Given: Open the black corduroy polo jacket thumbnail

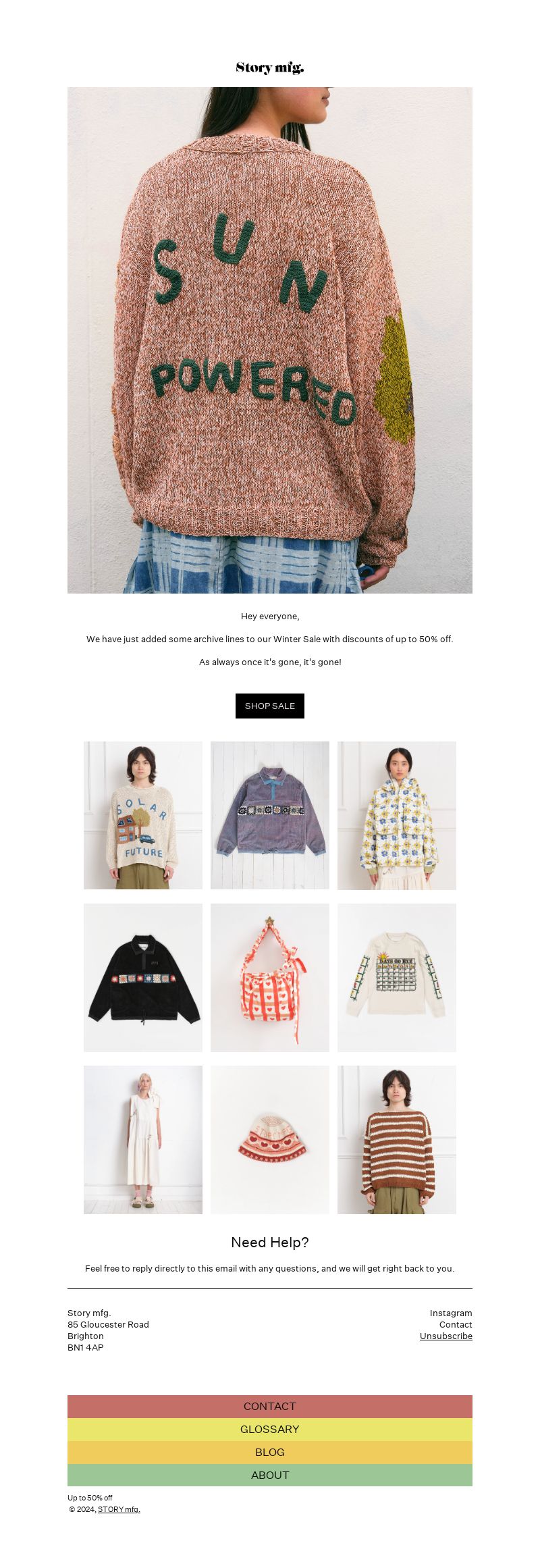Looking at the screenshot, I should pos(143,978).
